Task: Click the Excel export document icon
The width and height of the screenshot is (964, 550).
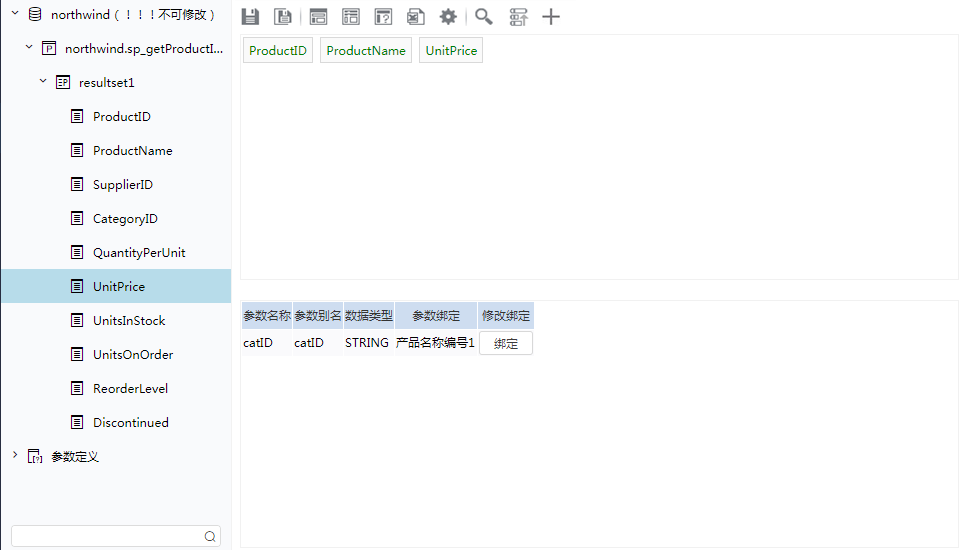Action: coord(416,17)
